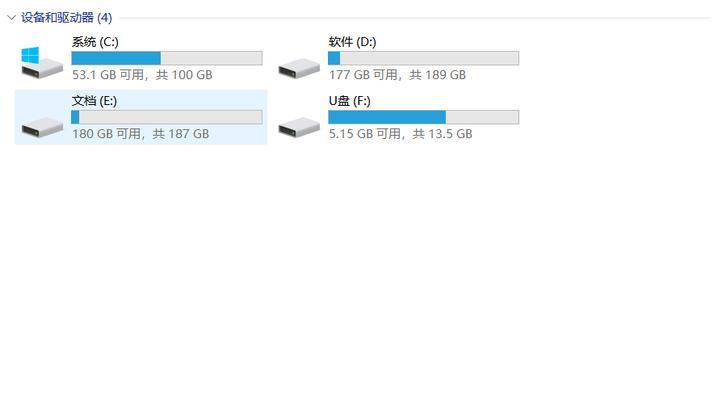Select the 软件 (D:) drive icon

(299, 68)
